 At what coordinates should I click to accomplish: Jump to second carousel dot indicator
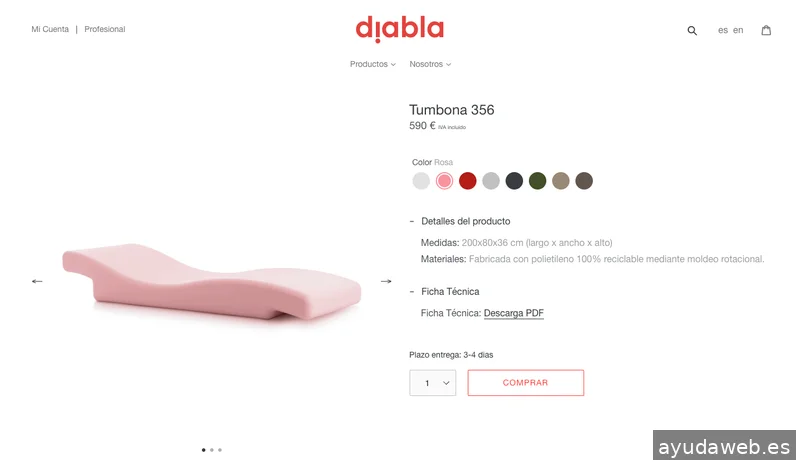(212, 450)
